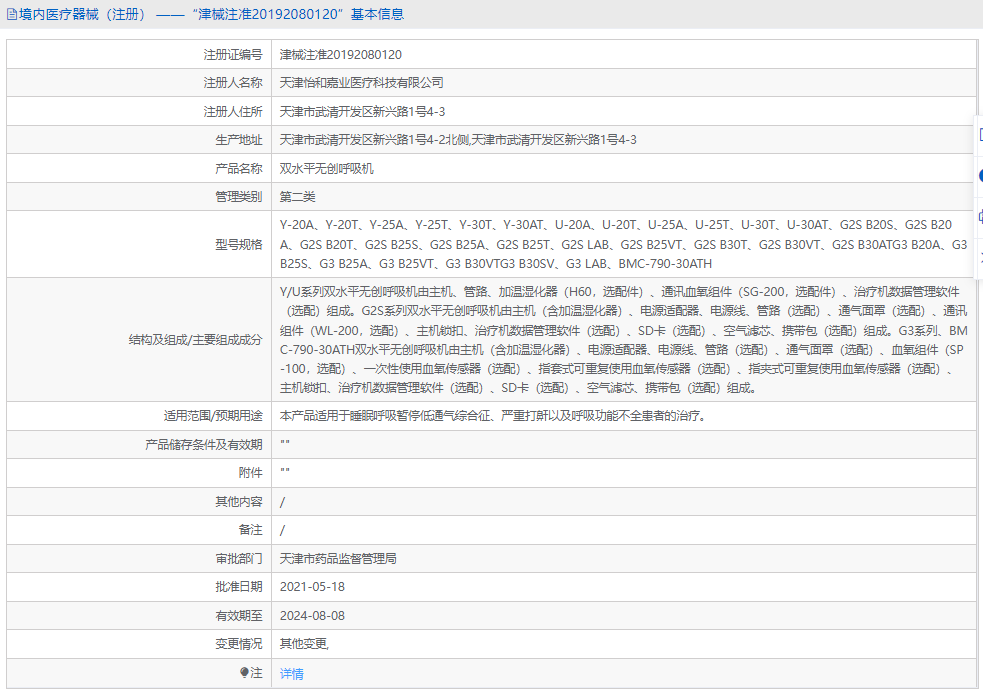Click the 备注 row label
Viewport: 983px width, 694px height.
(250, 530)
